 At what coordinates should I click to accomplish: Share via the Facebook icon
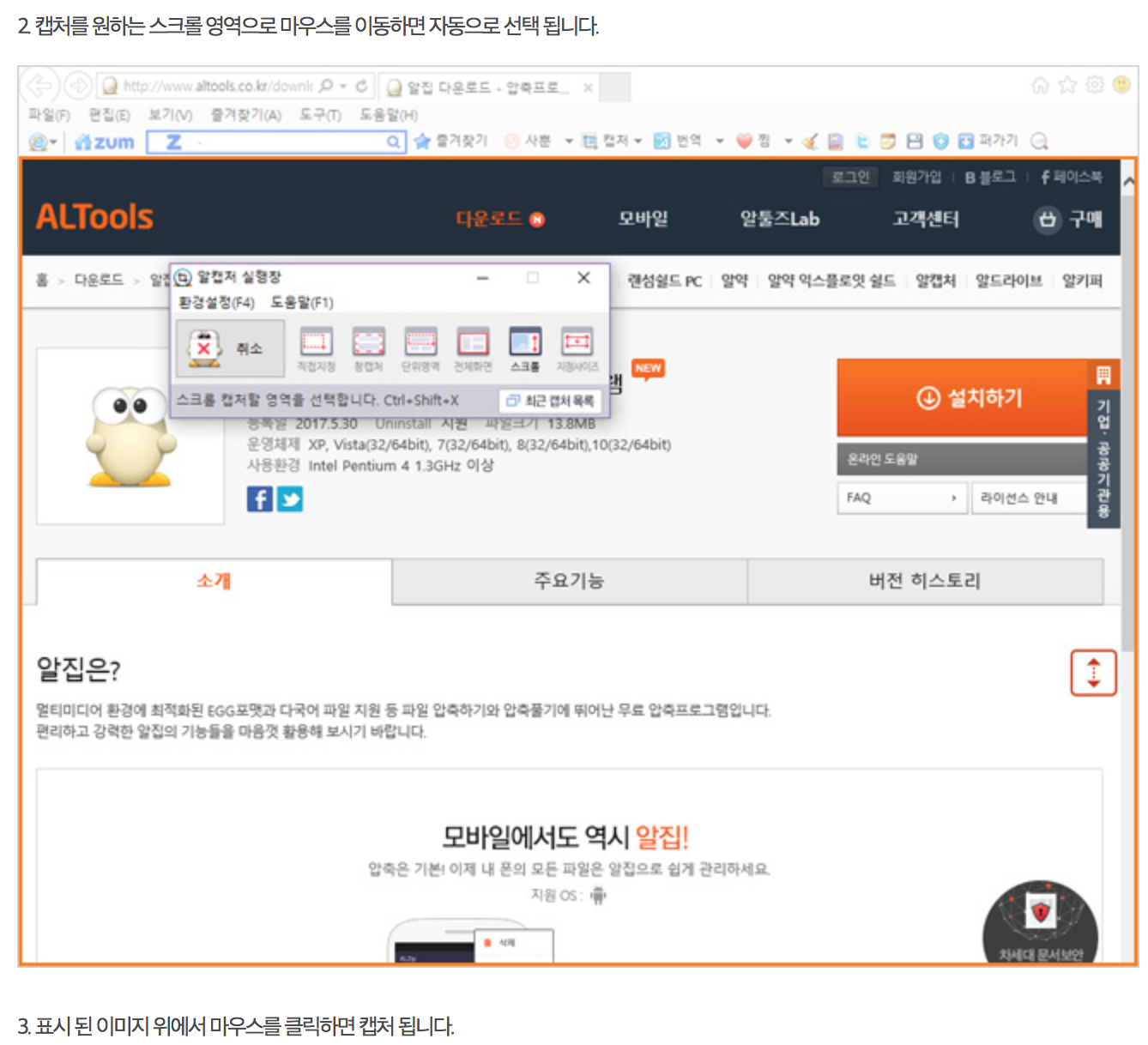tap(260, 499)
